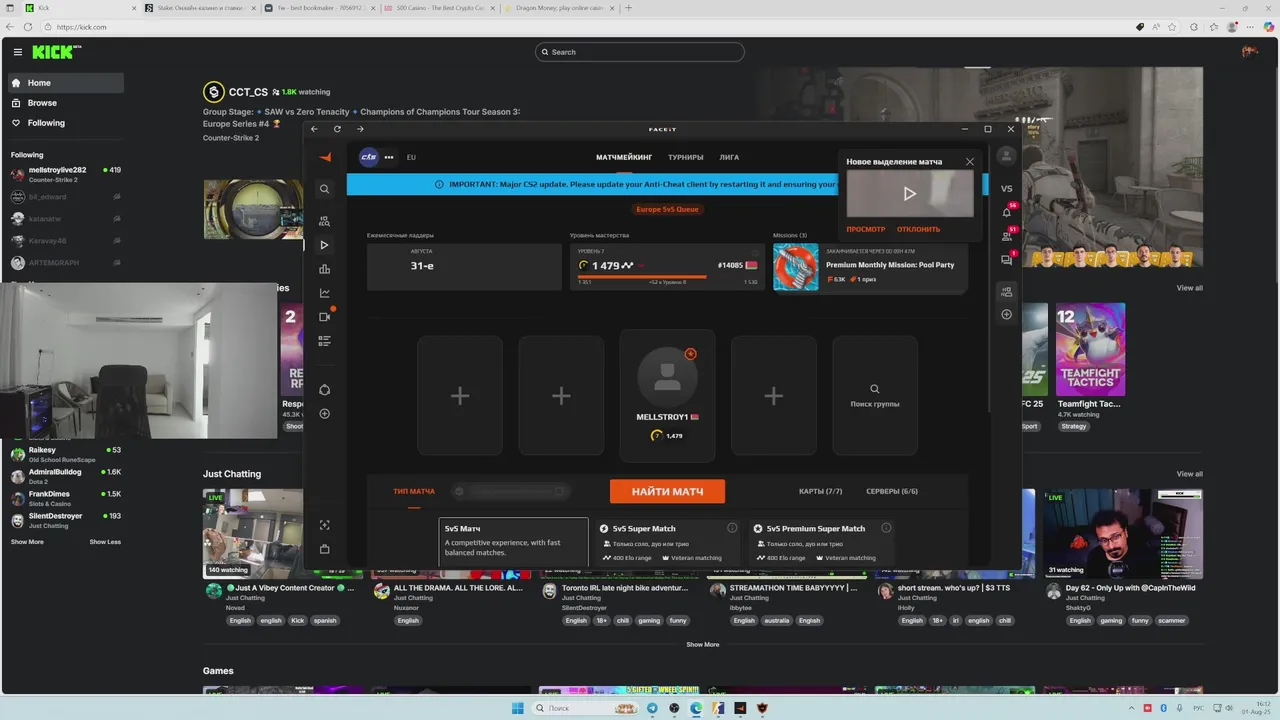
Task: Open the FACEIT party finder sidebar icon
Action: point(324,221)
